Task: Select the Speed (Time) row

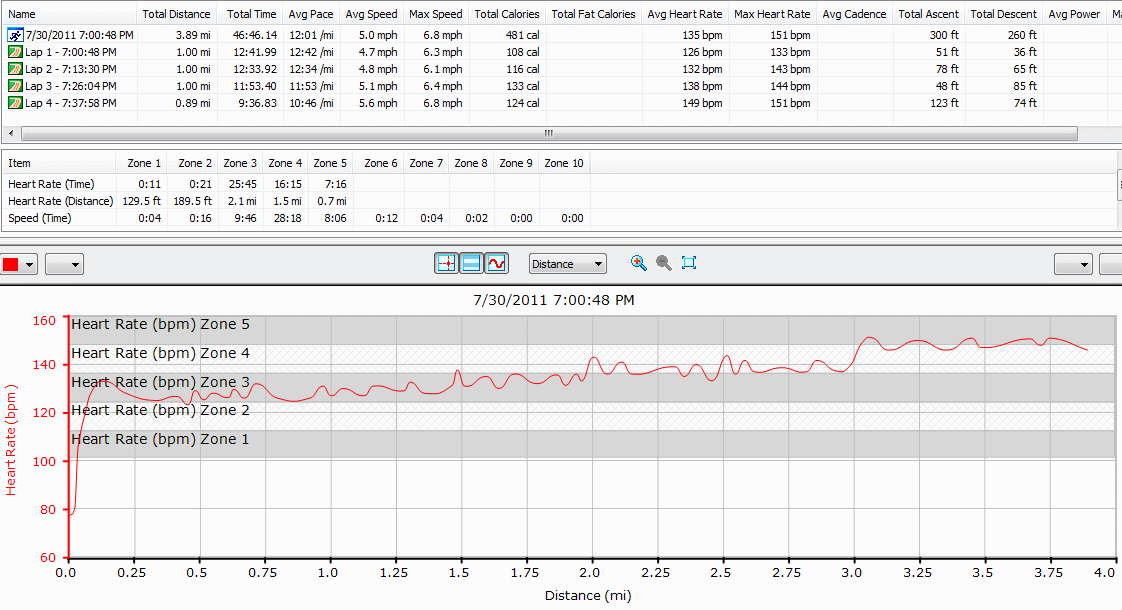Action: (297, 218)
